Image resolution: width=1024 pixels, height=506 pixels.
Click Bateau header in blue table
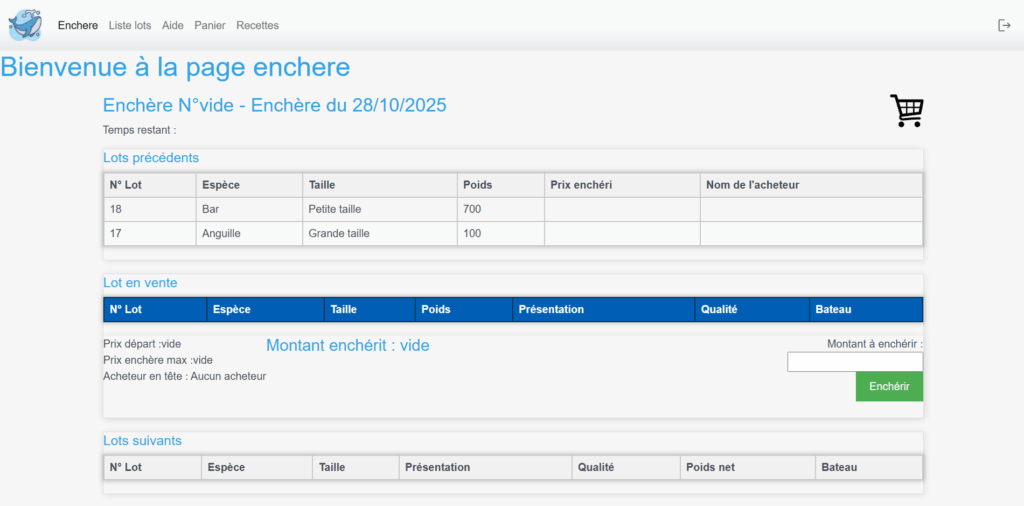coord(833,310)
